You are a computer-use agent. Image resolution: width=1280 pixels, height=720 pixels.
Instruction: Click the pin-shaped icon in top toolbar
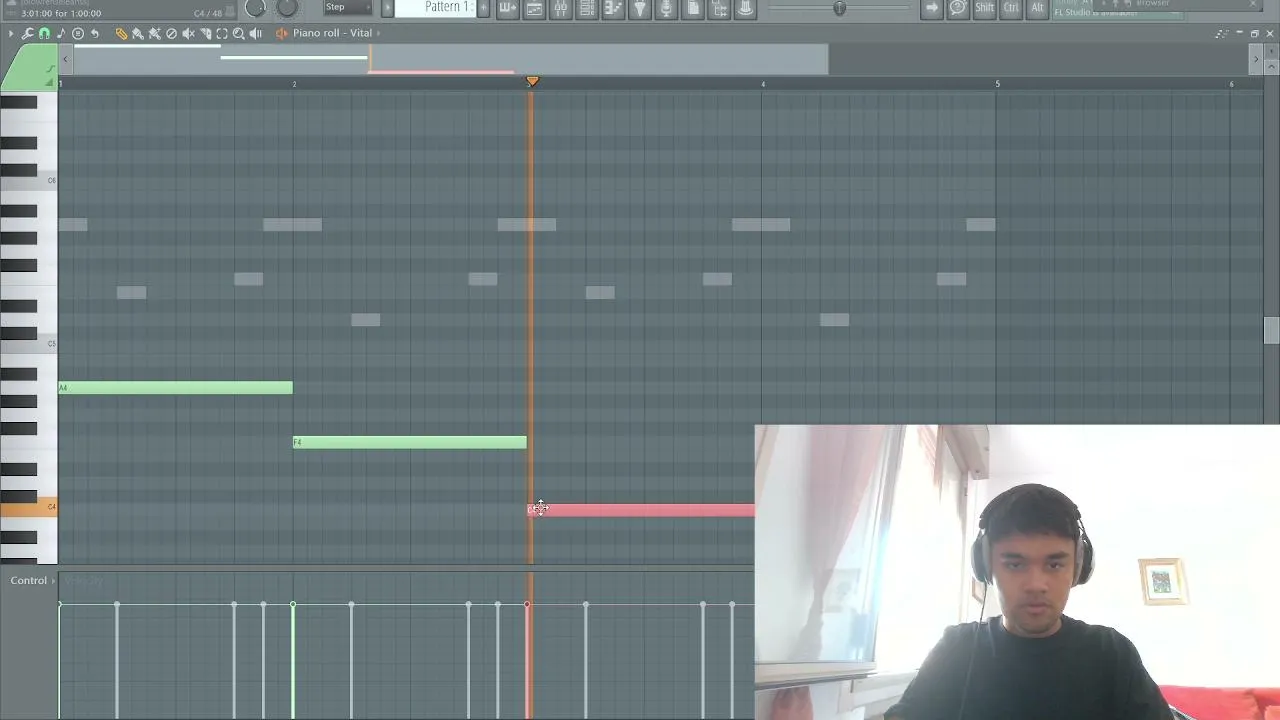click(640, 8)
